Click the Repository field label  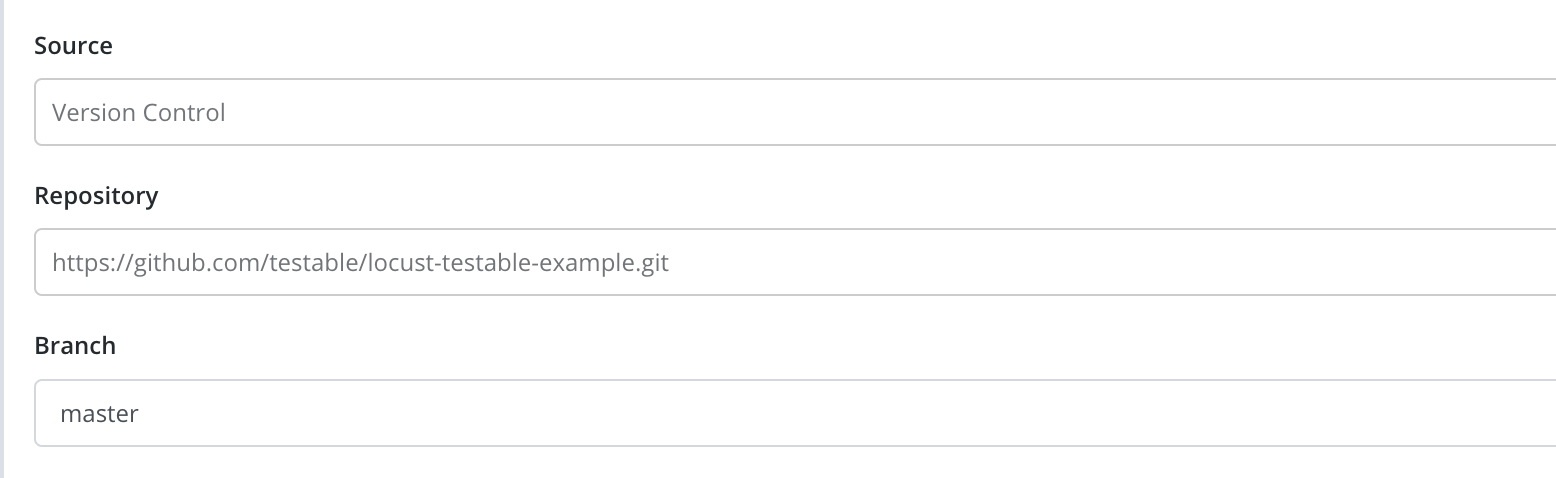[x=96, y=196]
